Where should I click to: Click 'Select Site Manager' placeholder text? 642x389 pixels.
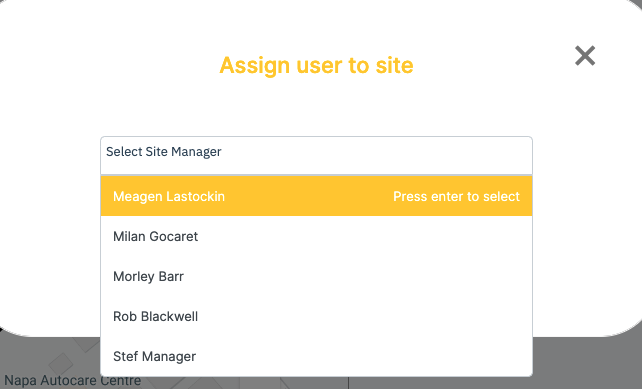164,152
